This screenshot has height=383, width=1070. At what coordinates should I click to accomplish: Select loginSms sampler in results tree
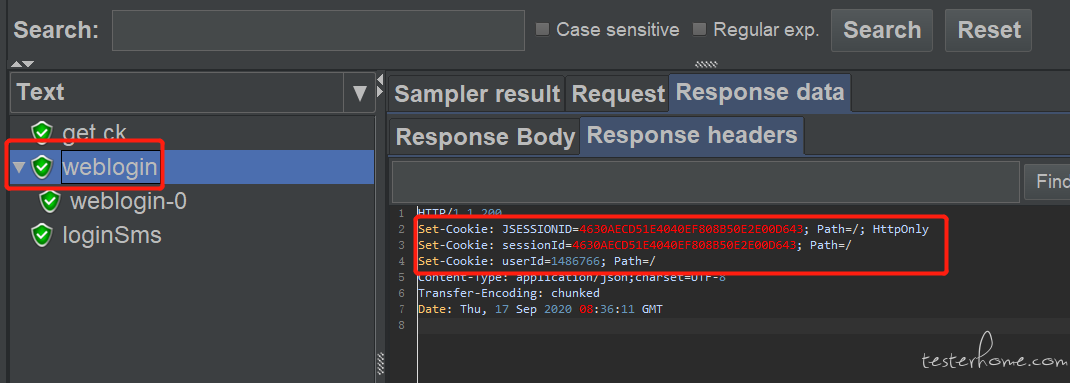tap(112, 236)
